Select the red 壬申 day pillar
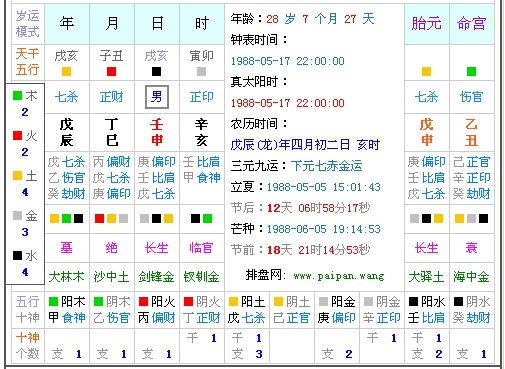The height and width of the screenshot is (369, 505). pyautogui.click(x=157, y=132)
